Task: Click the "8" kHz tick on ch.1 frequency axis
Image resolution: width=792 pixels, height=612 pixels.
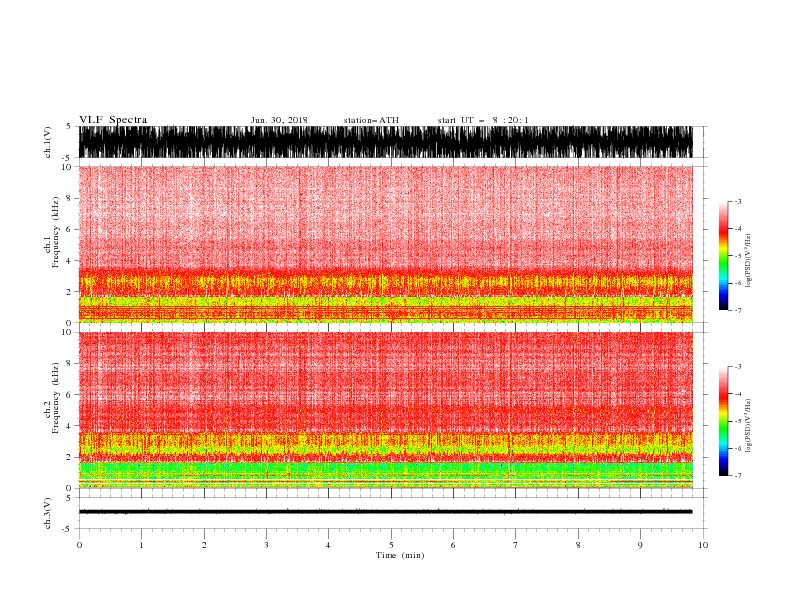Action: pyautogui.click(x=69, y=198)
